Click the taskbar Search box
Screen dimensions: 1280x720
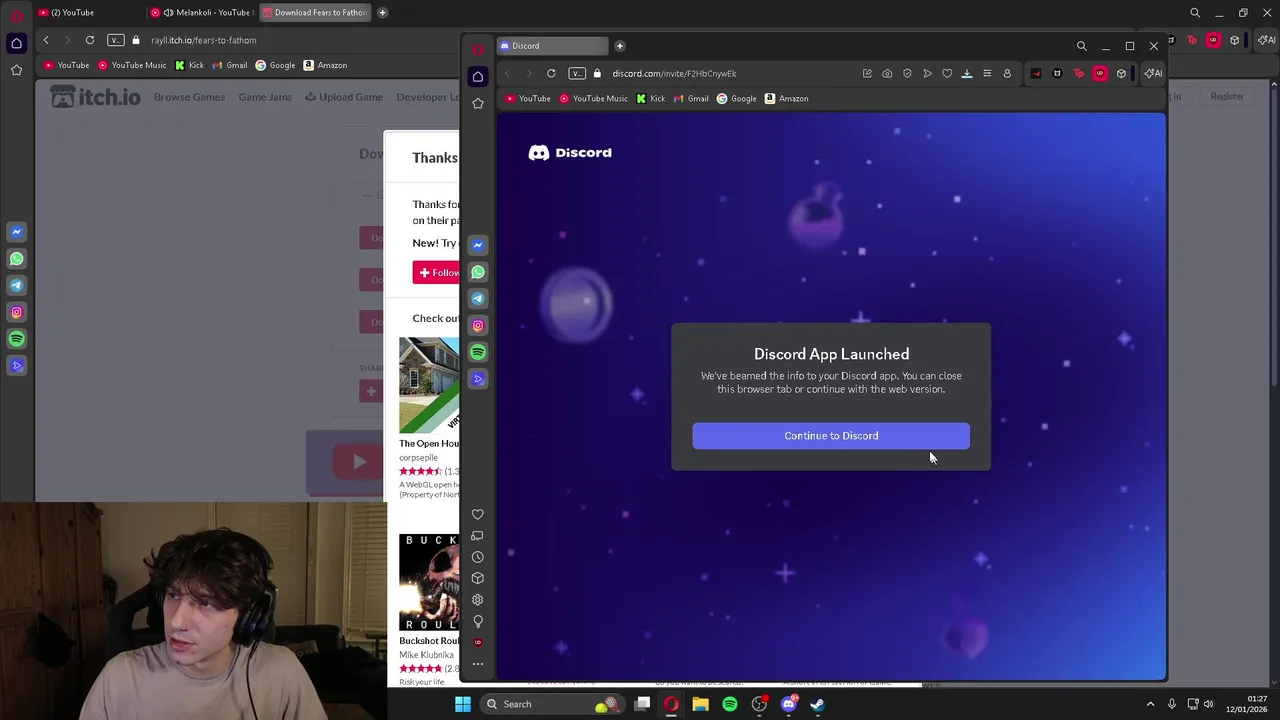550,704
